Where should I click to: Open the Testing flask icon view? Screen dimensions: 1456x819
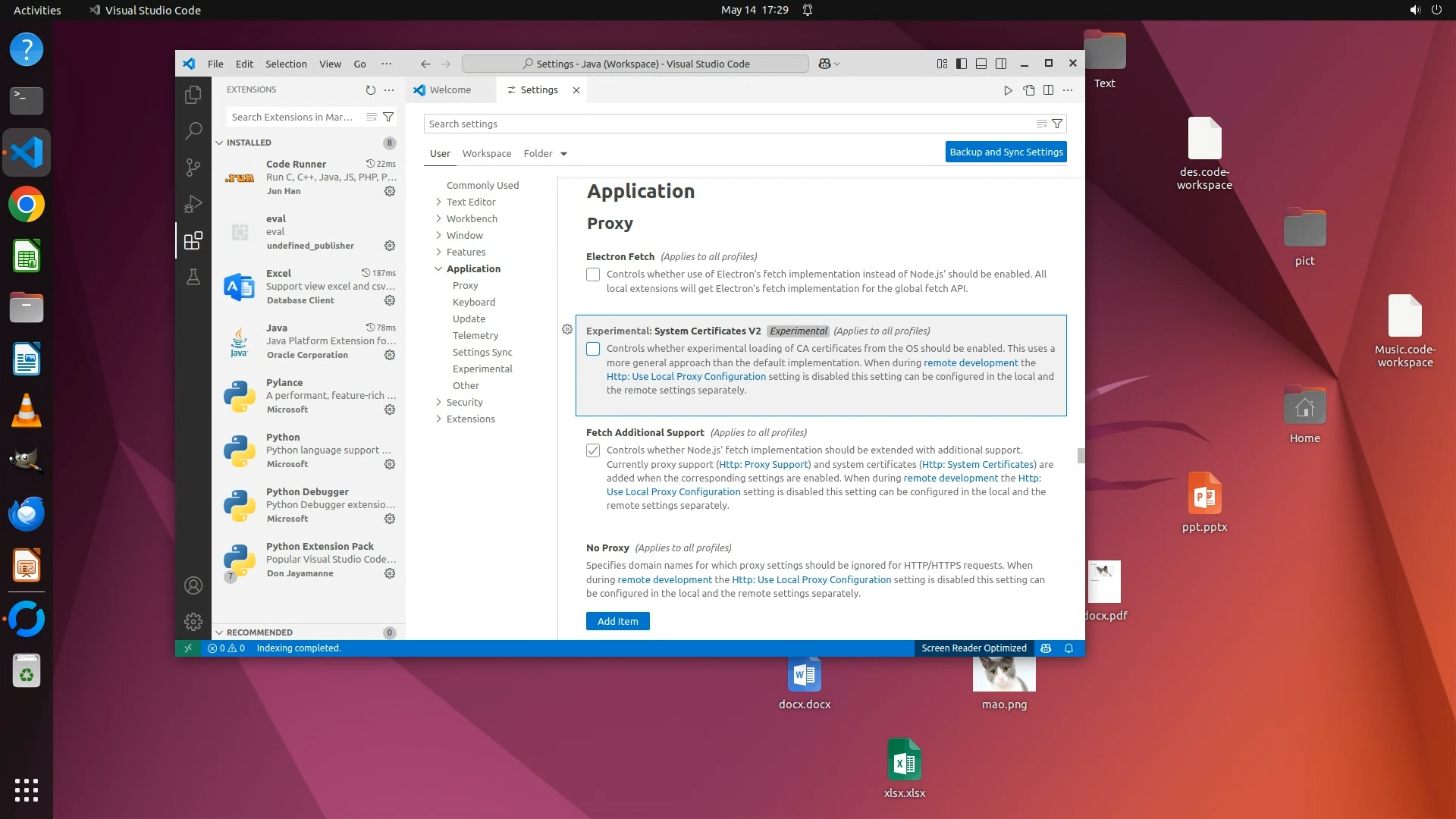pos(193,277)
